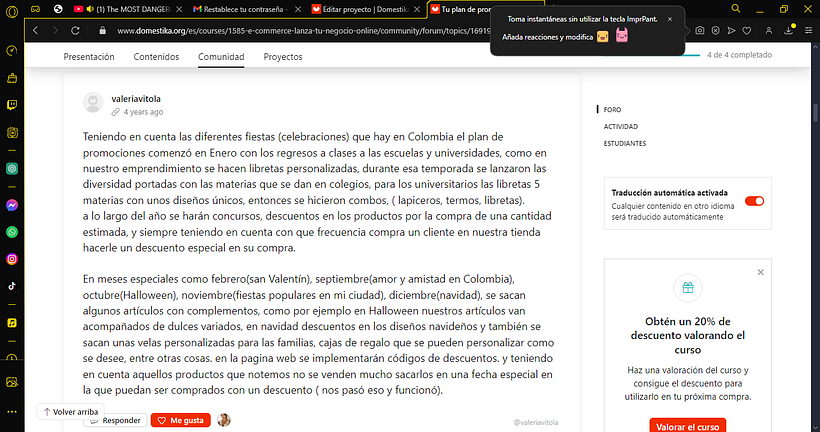Viewport: 820px width, 432px height.
Task: Dismiss the snapshot tooltip popup
Action: pyautogui.click(x=669, y=19)
